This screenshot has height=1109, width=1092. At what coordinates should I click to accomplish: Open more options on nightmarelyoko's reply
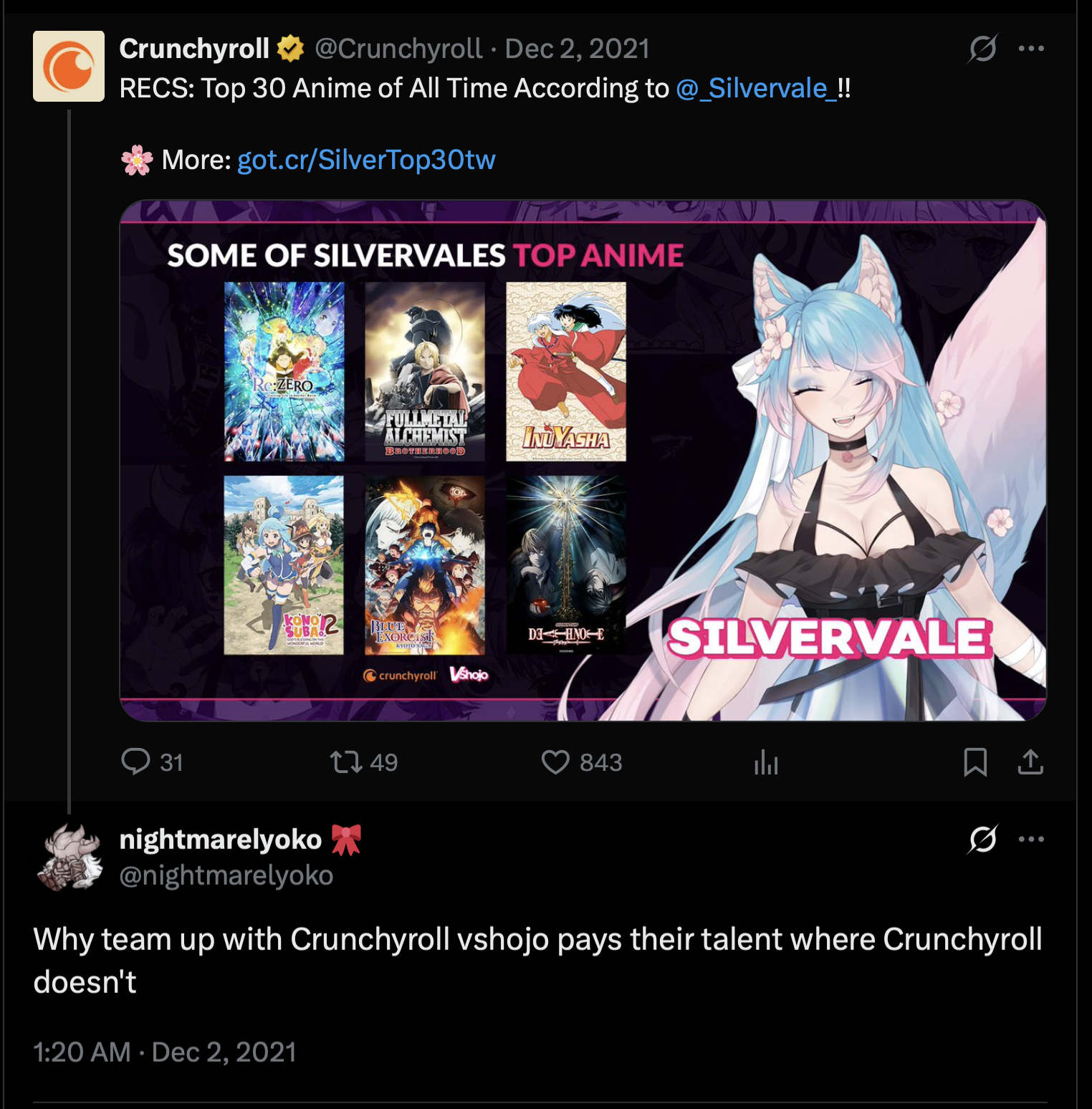1031,839
